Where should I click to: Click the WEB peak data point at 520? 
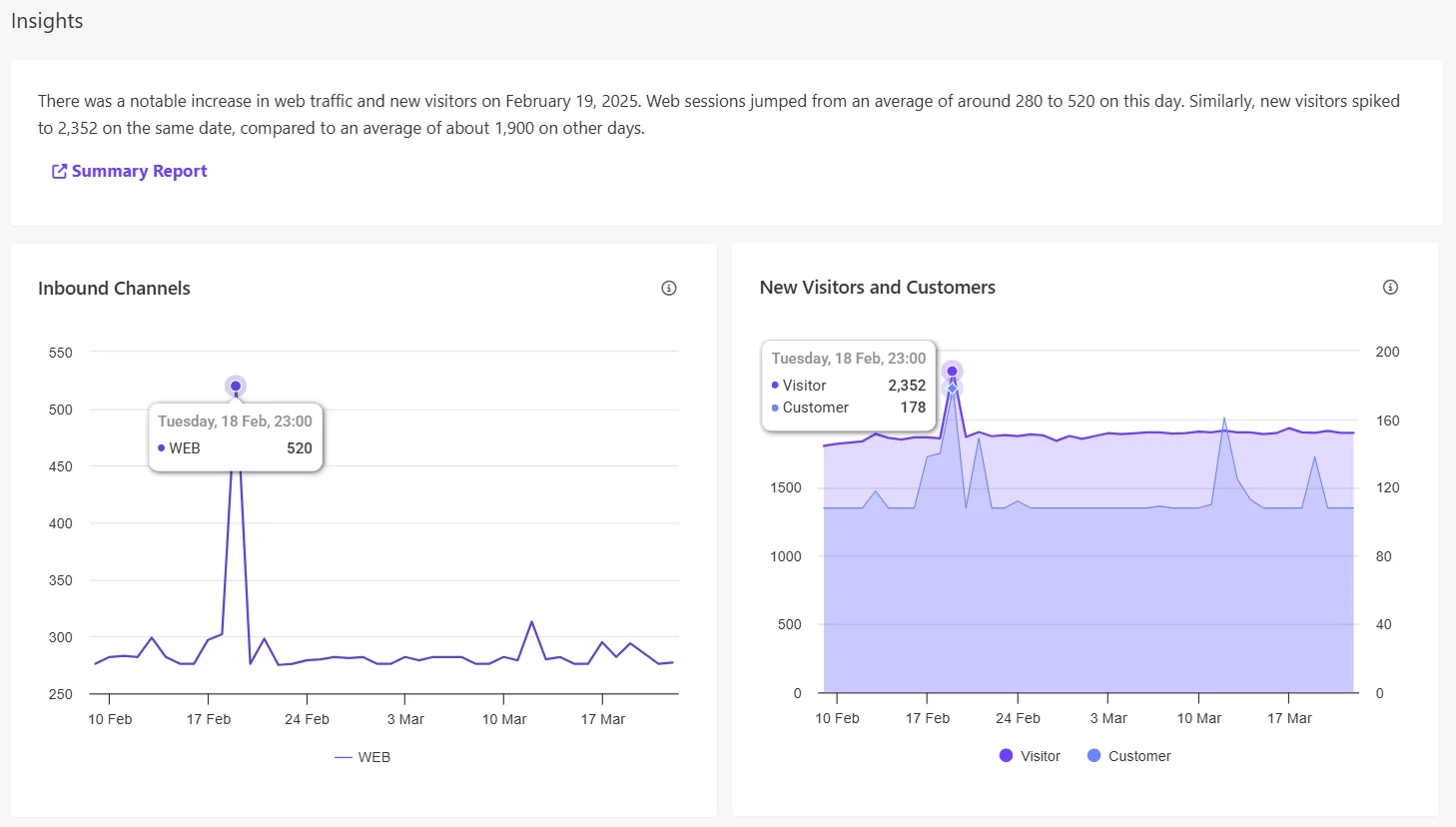pos(236,386)
